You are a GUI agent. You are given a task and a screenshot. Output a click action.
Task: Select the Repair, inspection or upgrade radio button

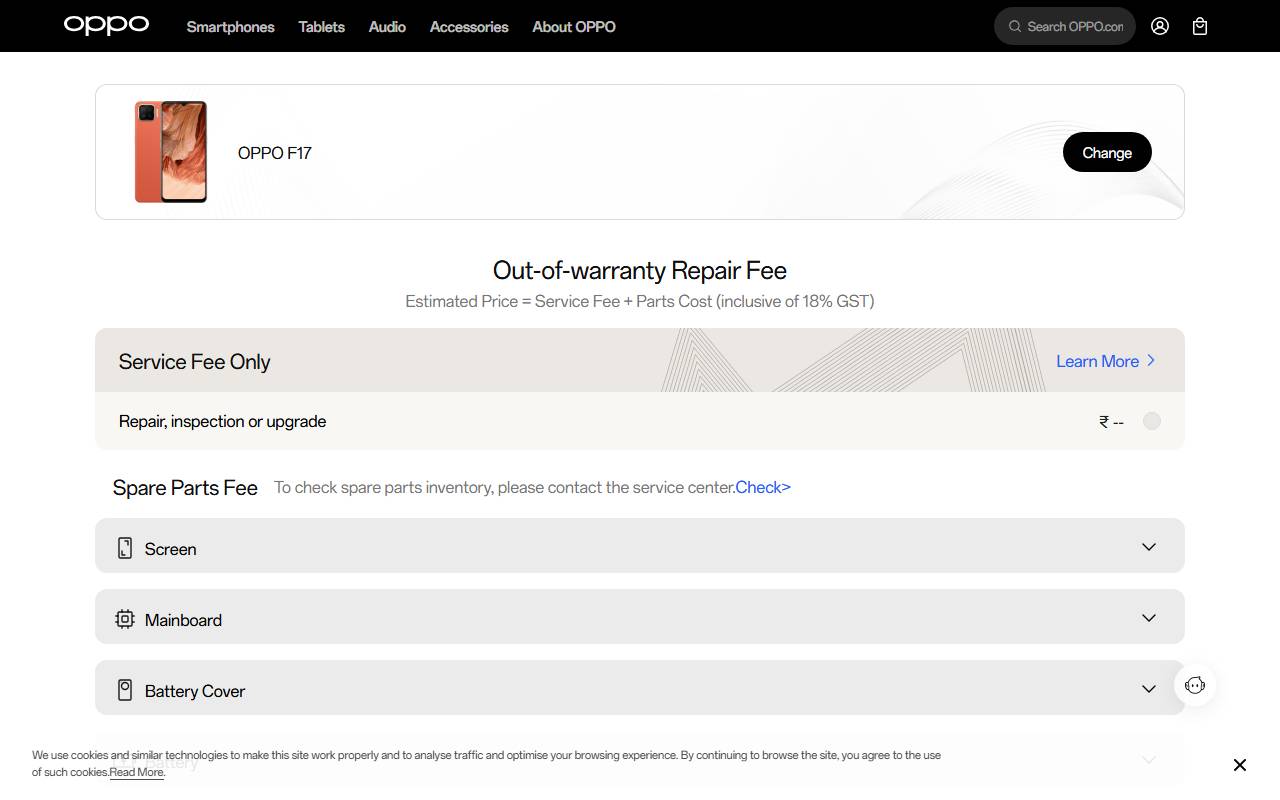click(x=1152, y=421)
